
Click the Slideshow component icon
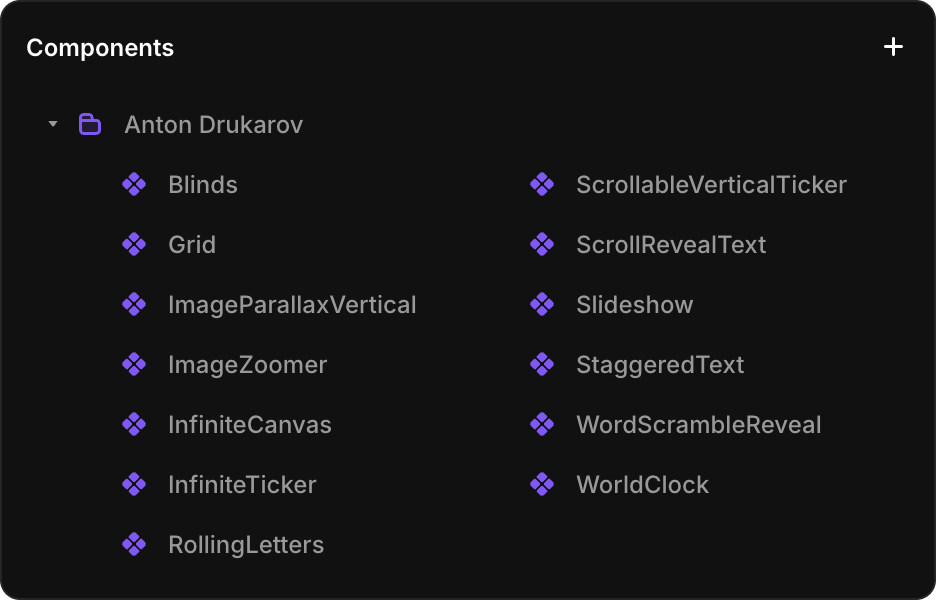pyautogui.click(x=542, y=305)
